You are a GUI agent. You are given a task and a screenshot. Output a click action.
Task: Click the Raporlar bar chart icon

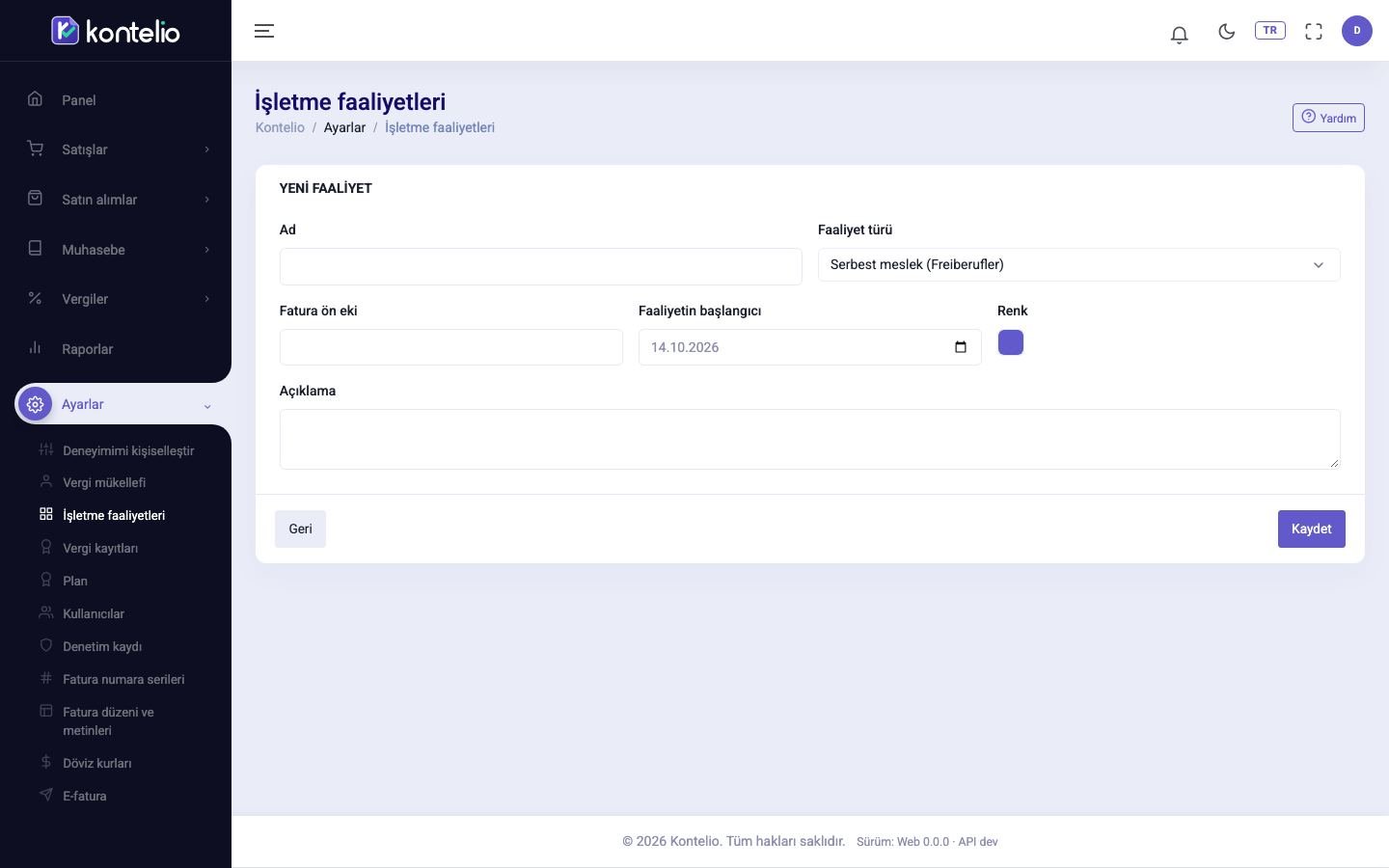(x=35, y=347)
